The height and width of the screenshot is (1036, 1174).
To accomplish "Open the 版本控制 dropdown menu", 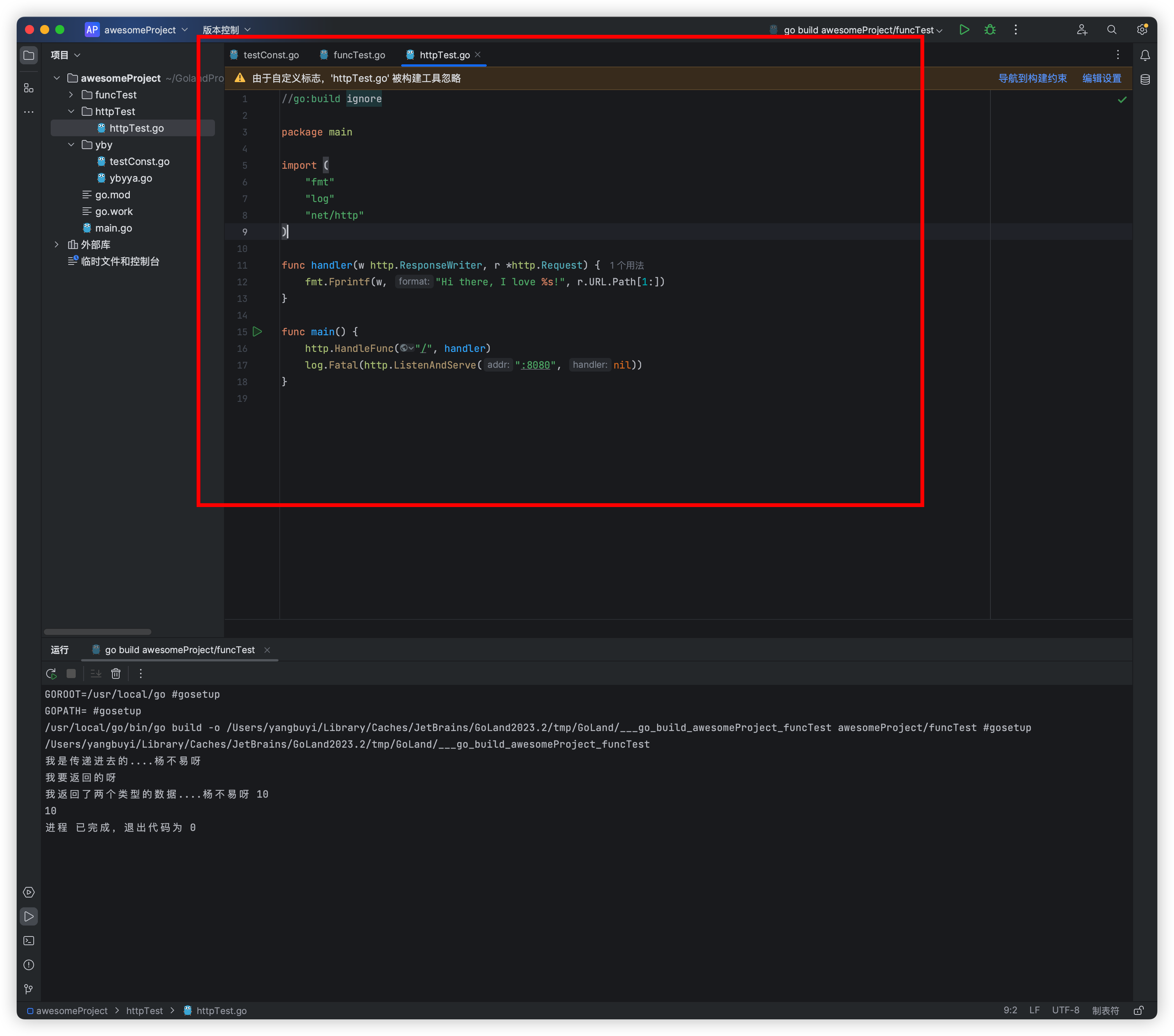I will (226, 30).
